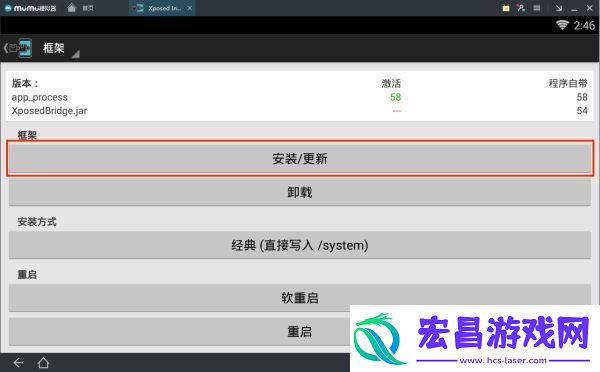Open the emulator hamburger menu
Viewport: 600px width, 372px height.
coord(537,8)
